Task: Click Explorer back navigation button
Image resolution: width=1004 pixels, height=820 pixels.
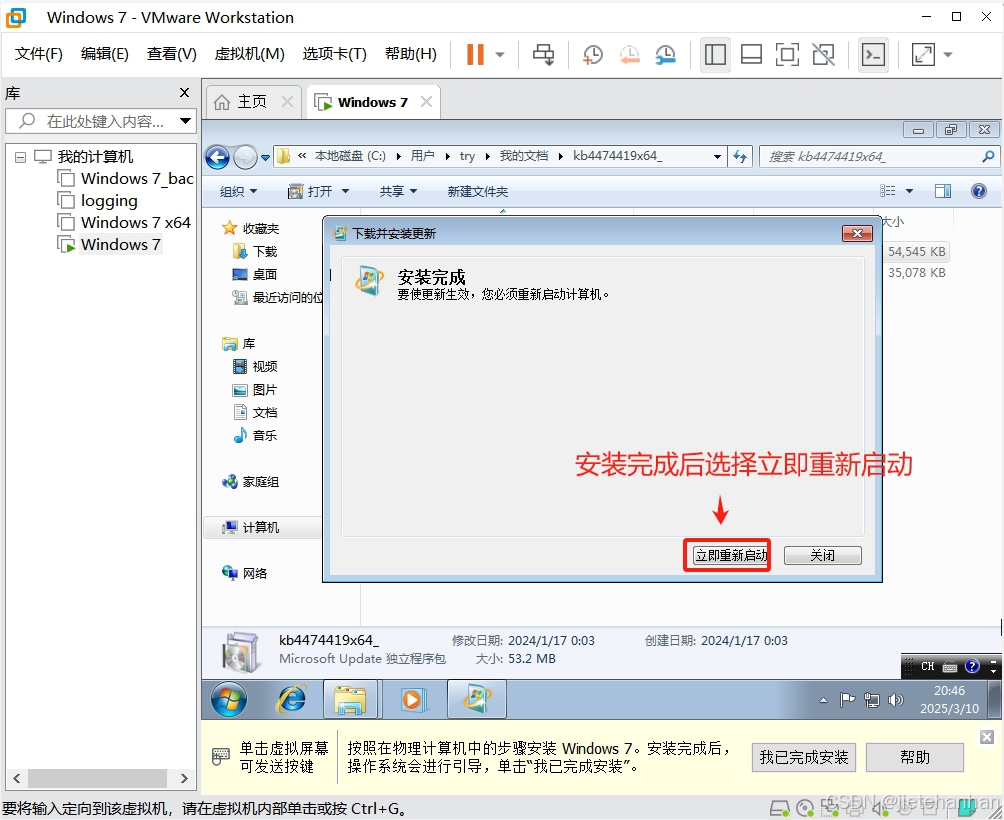Action: click(x=218, y=157)
